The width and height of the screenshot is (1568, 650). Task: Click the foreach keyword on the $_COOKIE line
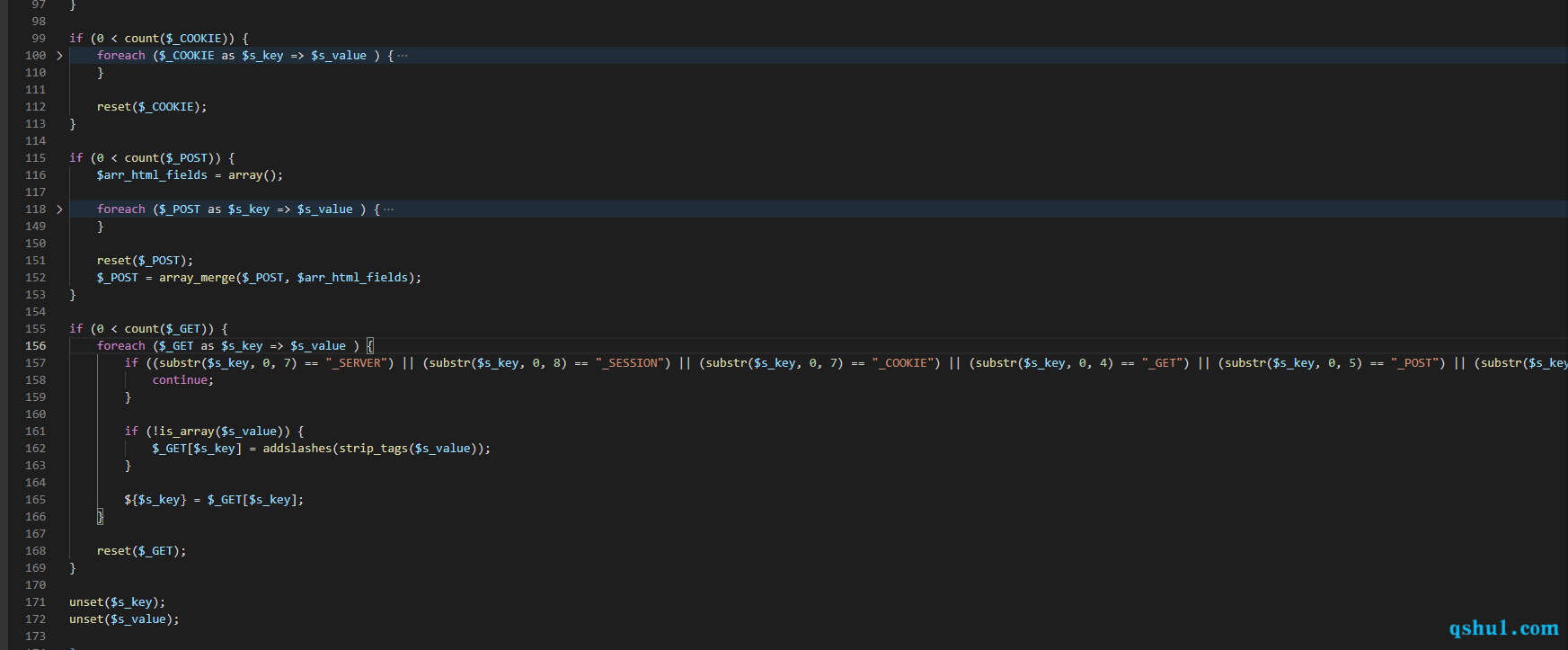click(121, 56)
